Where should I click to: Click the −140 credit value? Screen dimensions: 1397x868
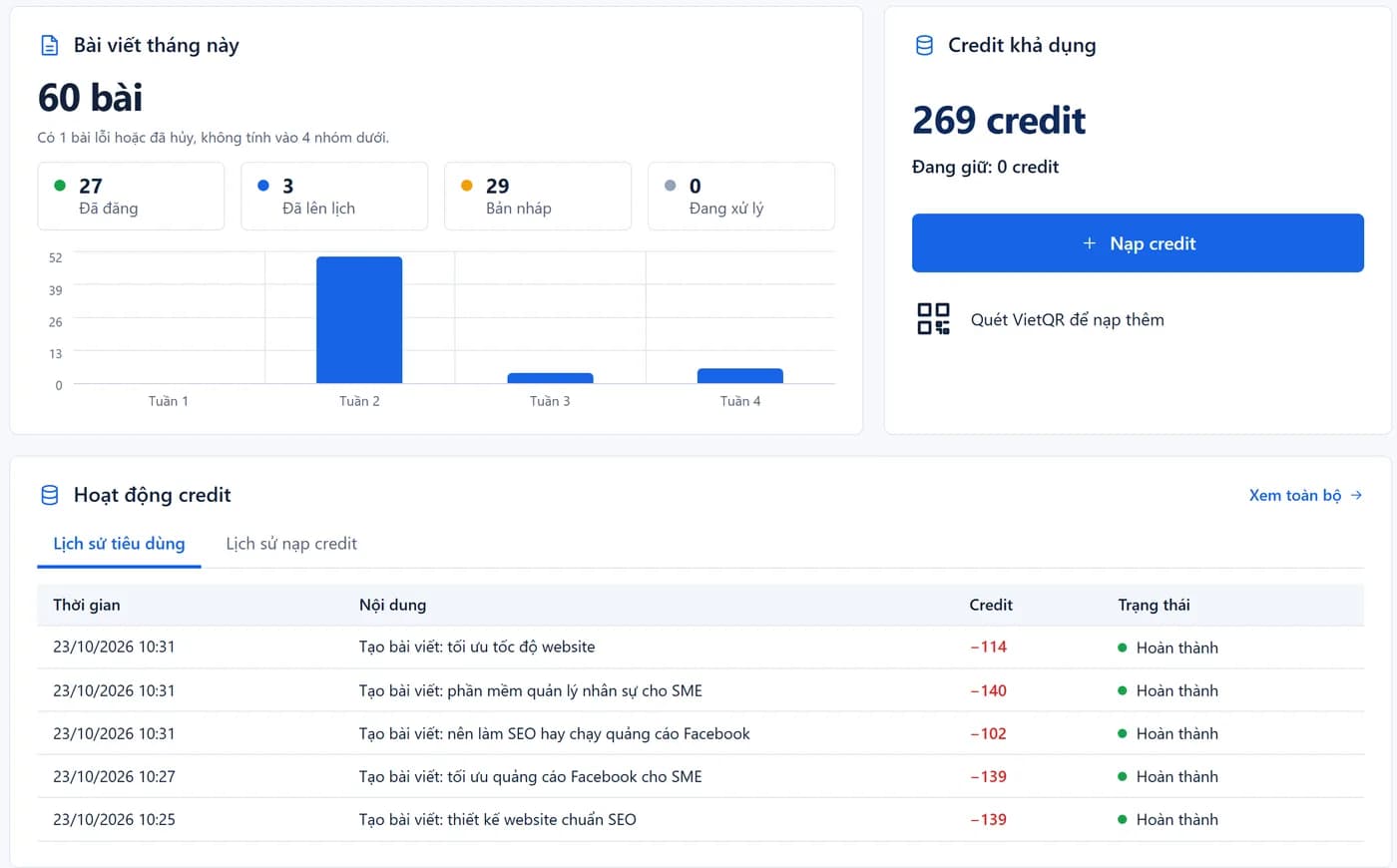click(988, 690)
